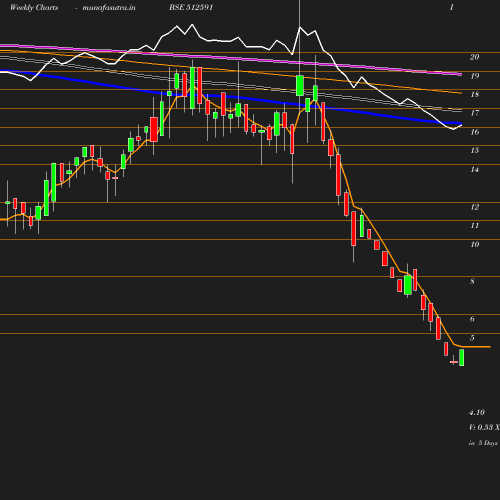This screenshot has width=500, height=500.
Task: Click the price axis label 10
Action: click(x=475, y=244)
